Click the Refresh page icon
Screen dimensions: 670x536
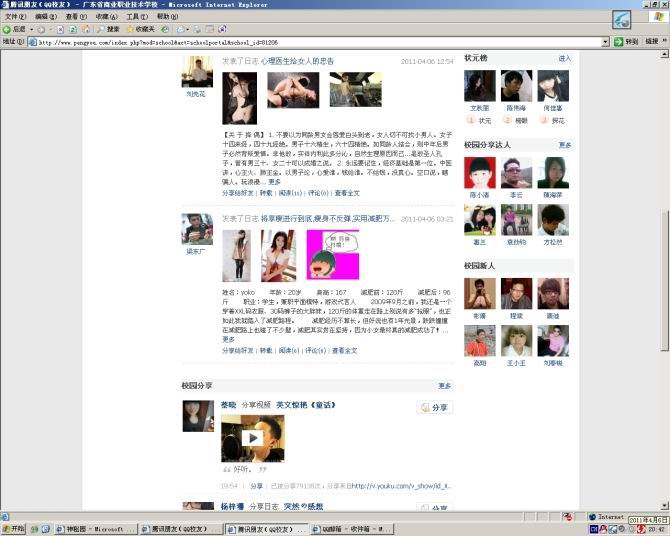tap(73, 29)
